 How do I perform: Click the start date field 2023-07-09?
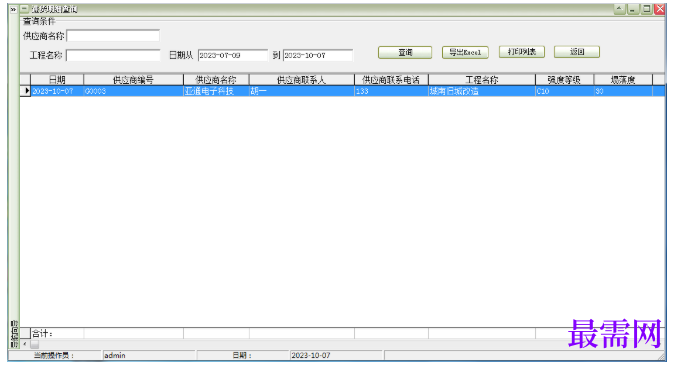coord(233,55)
